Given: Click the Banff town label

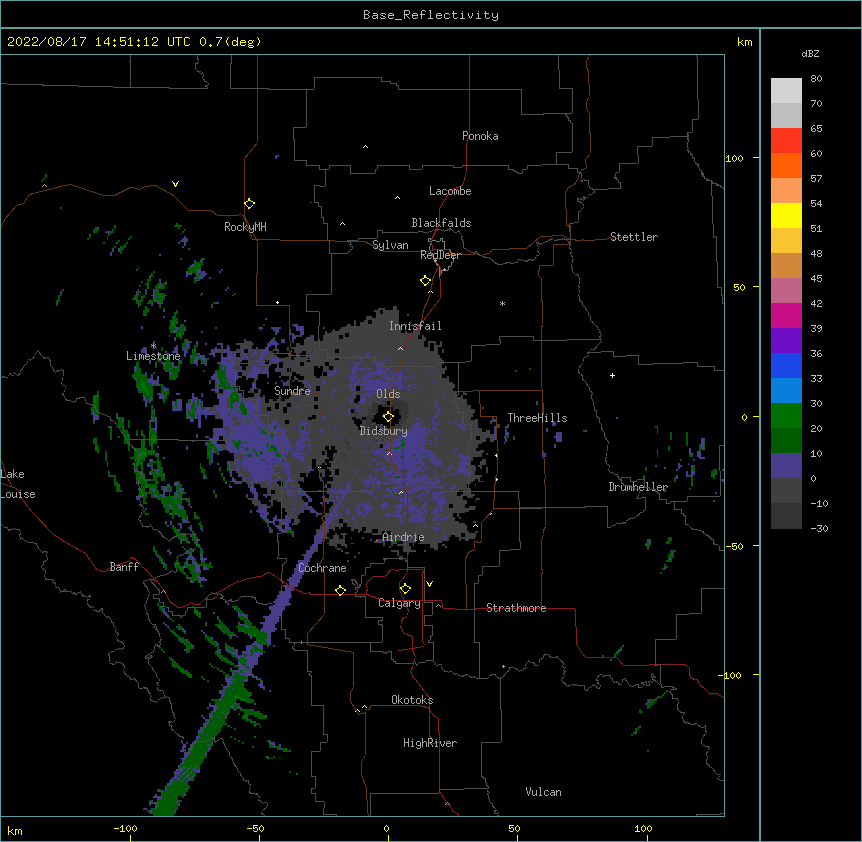Looking at the screenshot, I should click(124, 567).
